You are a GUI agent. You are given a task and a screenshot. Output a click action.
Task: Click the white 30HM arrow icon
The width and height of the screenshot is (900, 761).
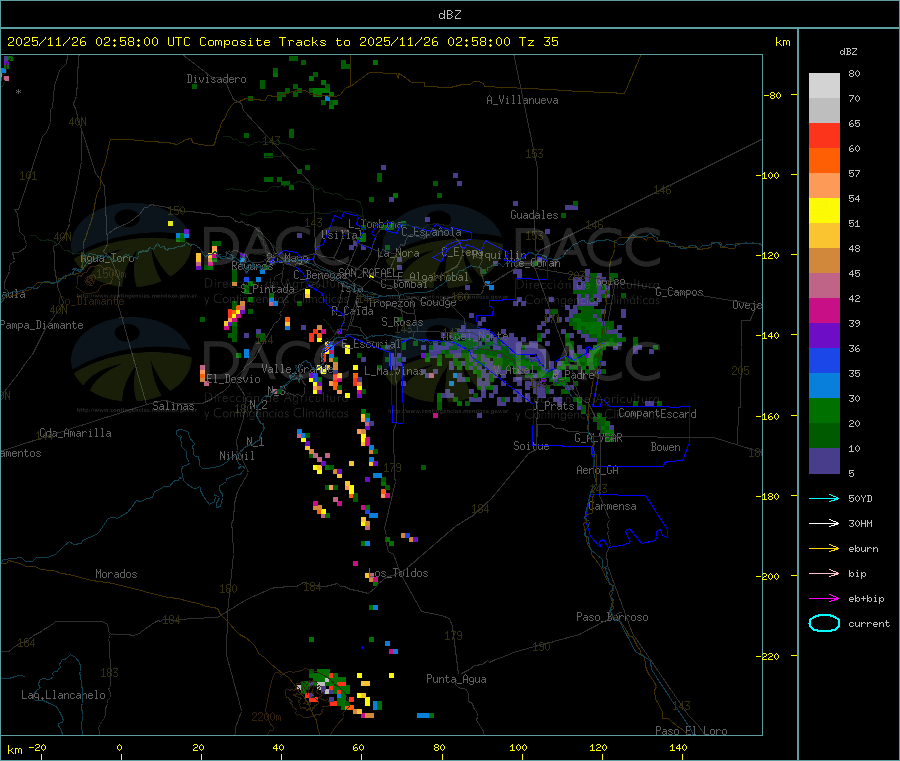pyautogui.click(x=823, y=523)
